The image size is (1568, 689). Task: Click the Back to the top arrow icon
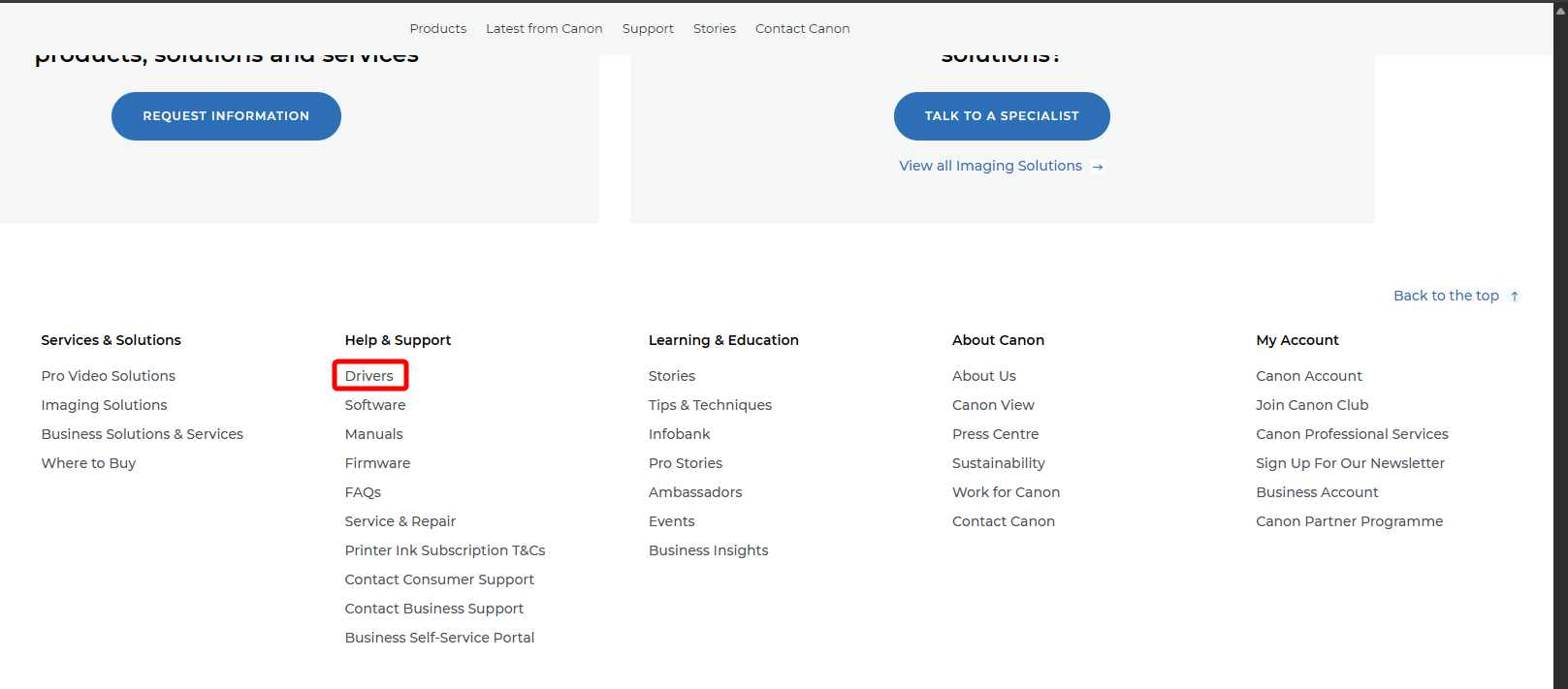point(1514,297)
